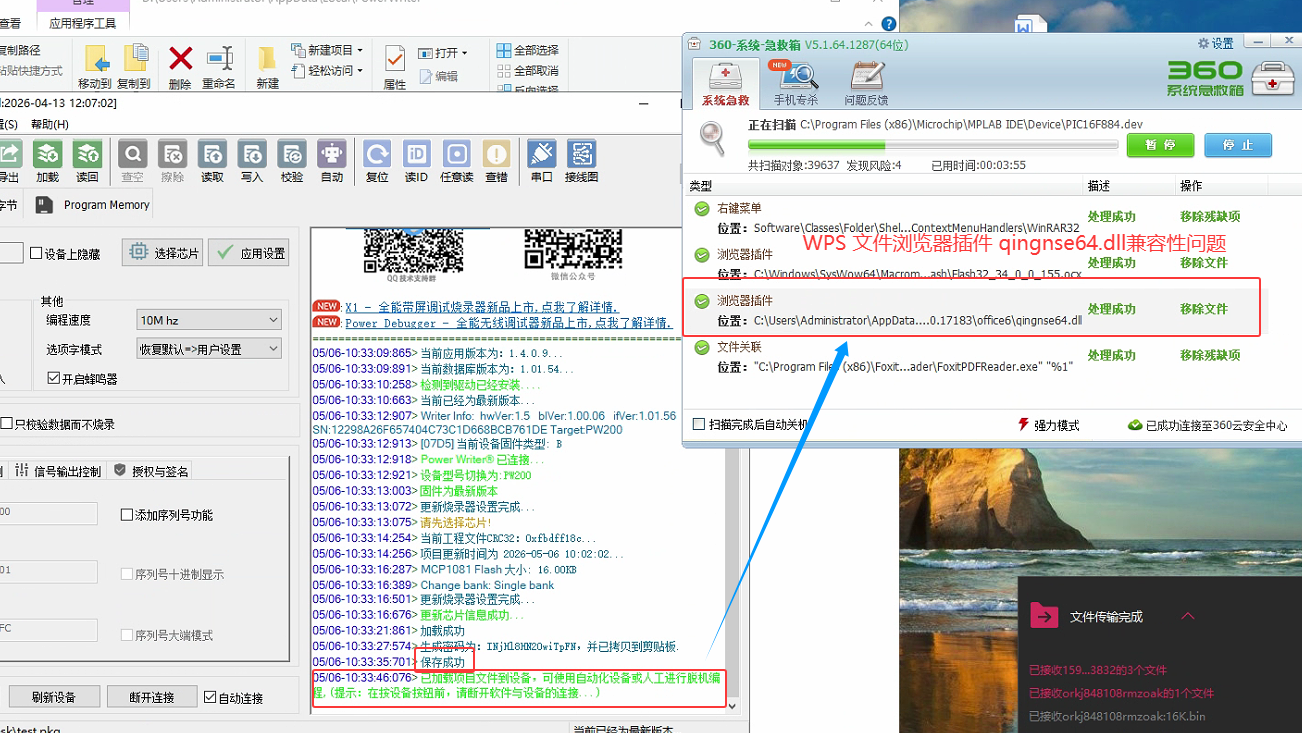The height and width of the screenshot is (733, 1302).
Task: Click the 新建 folder icon in Explorer
Action: coord(267,59)
